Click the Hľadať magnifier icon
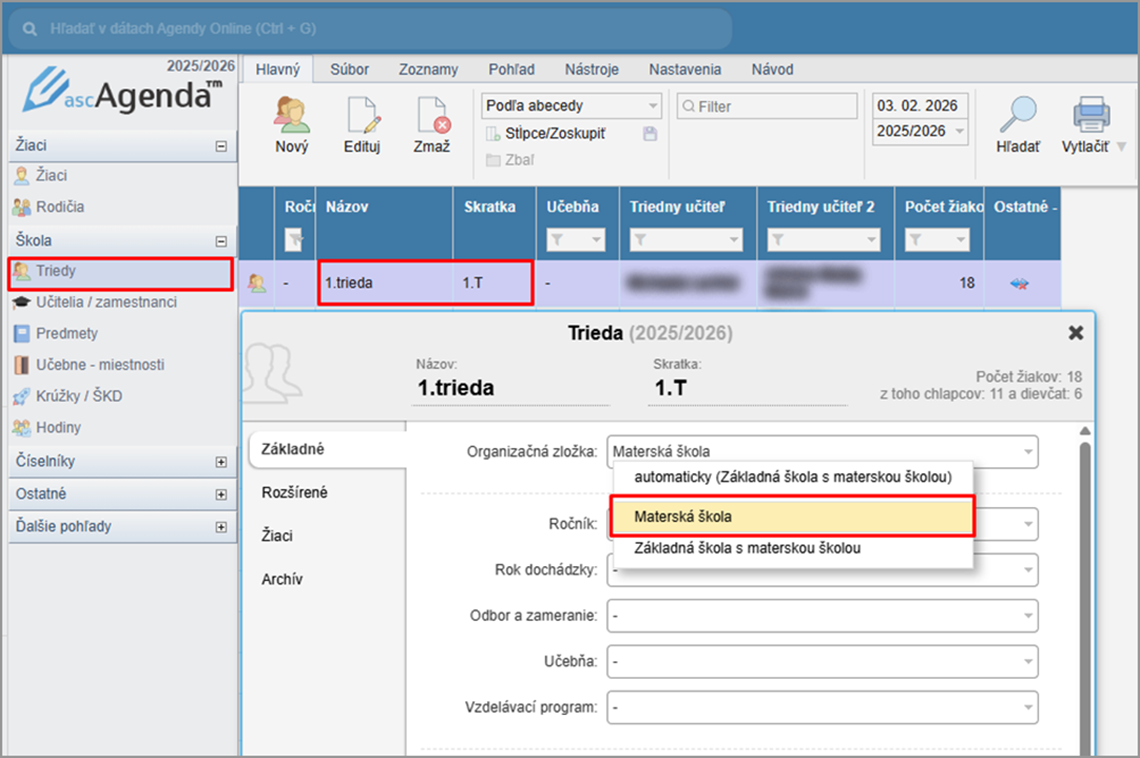The width and height of the screenshot is (1140, 758). click(1017, 116)
